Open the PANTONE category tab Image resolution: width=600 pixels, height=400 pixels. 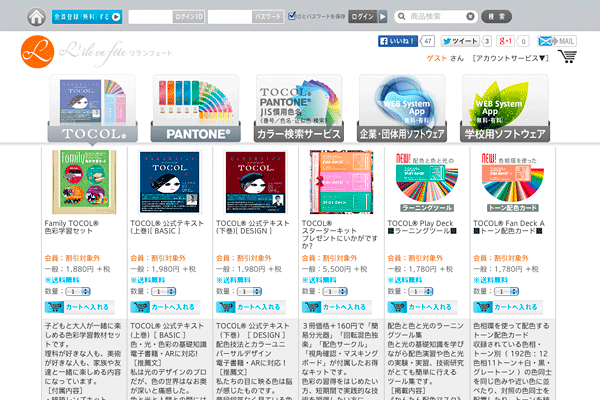point(183,110)
